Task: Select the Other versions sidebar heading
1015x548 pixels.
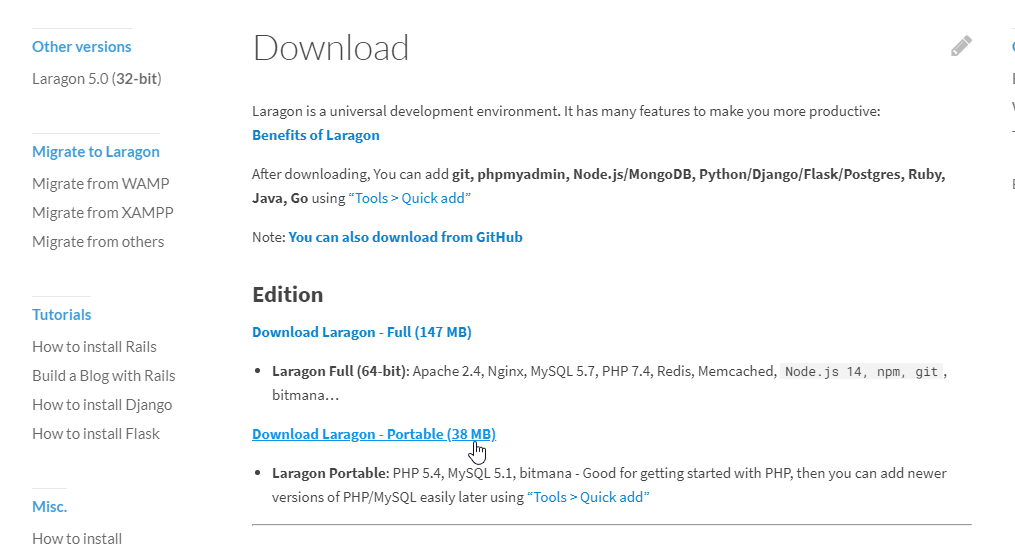Action: tap(81, 47)
